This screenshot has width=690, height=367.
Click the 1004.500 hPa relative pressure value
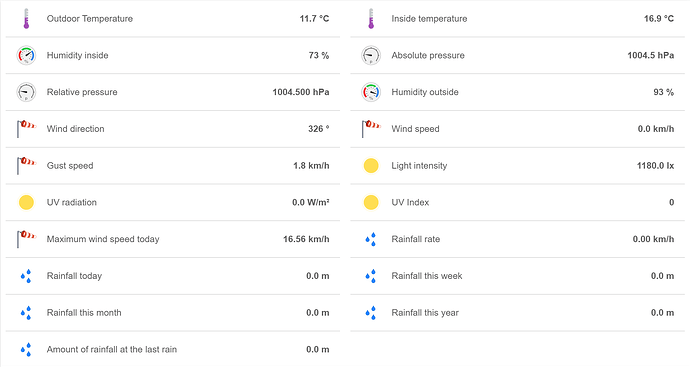301,92
